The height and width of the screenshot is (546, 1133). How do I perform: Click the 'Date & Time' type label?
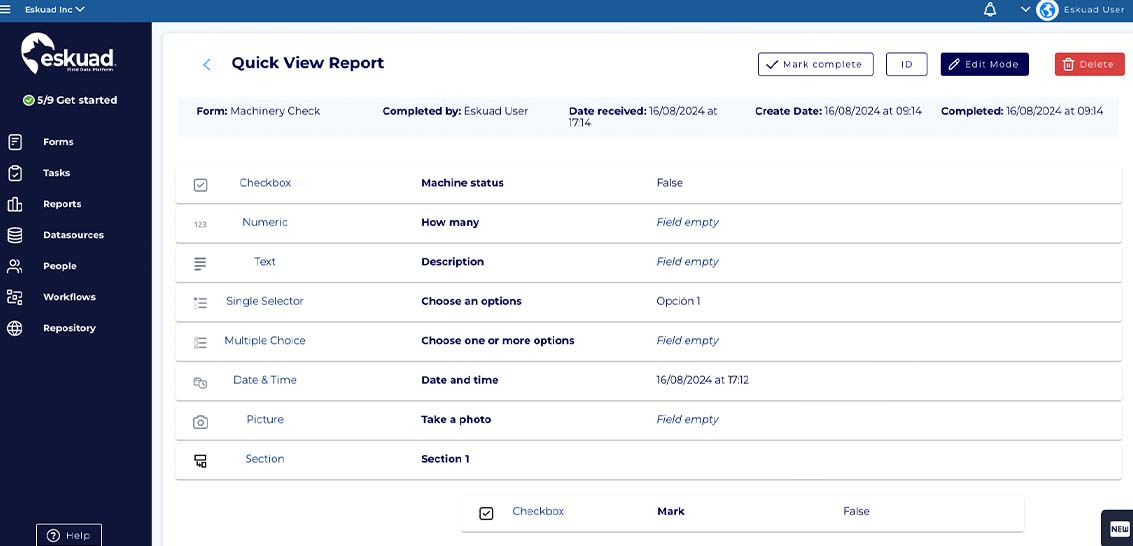pyautogui.click(x=264, y=380)
